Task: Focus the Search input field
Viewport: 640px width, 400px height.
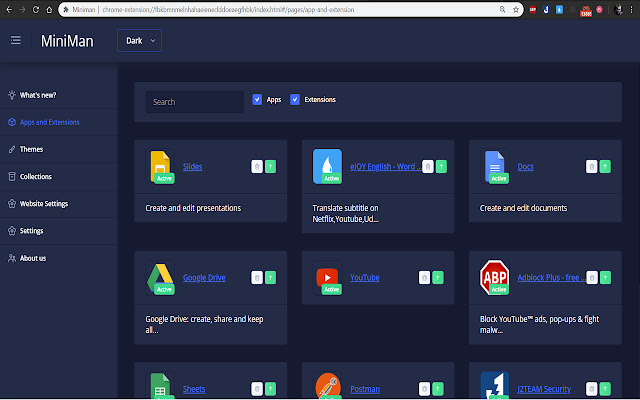Action: click(x=194, y=102)
